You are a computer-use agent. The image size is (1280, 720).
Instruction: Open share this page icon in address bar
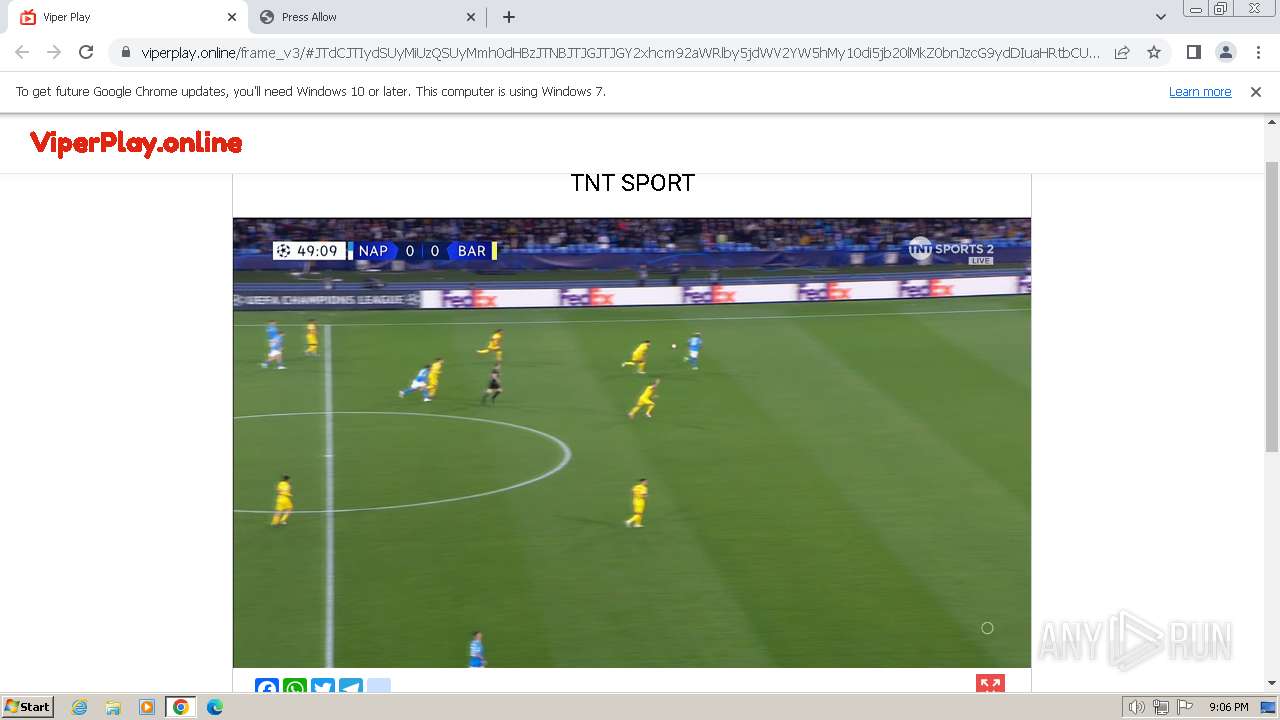tap(1122, 52)
